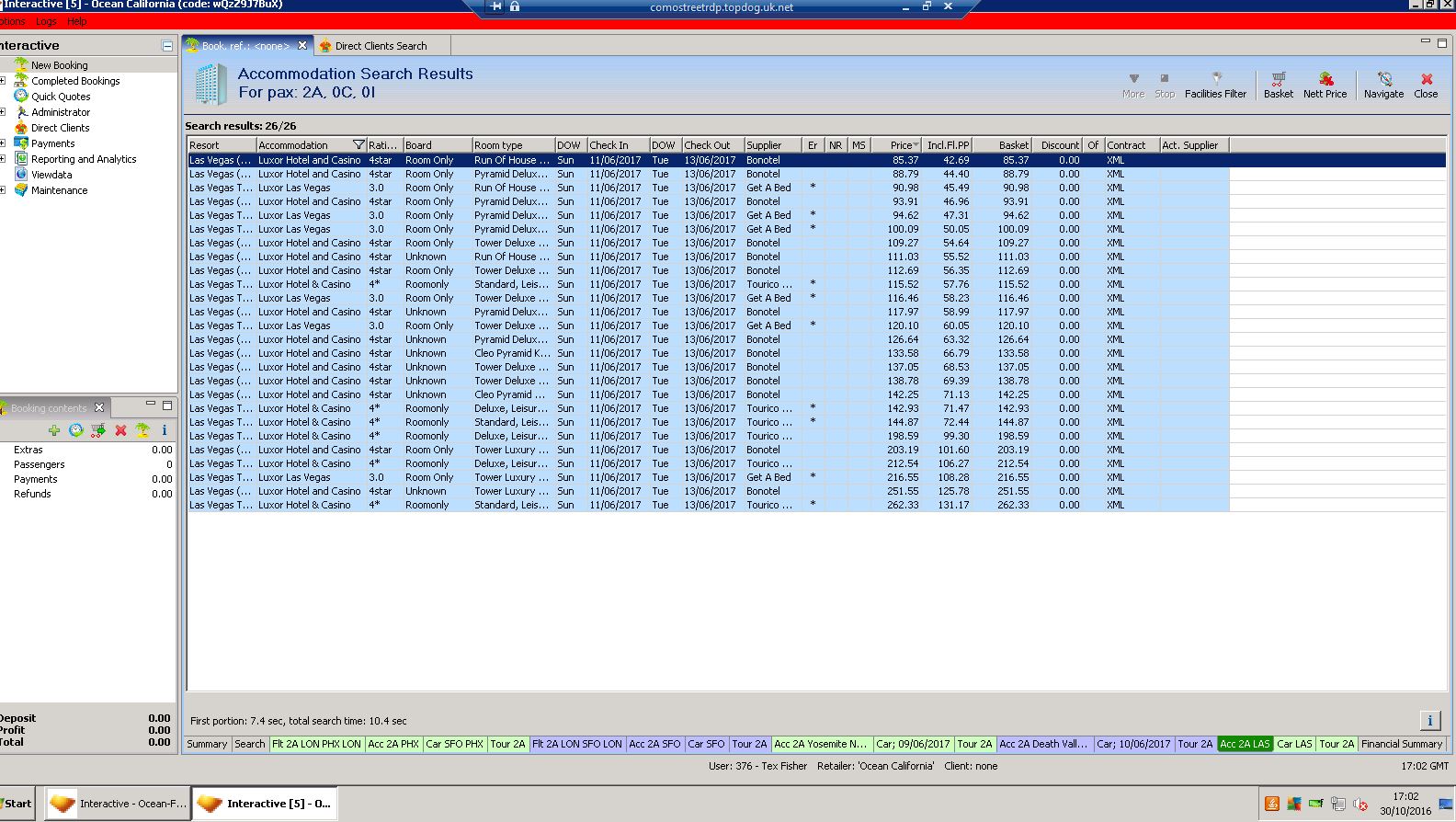The height and width of the screenshot is (822, 1456).
Task: Open the Acc 2A Death Valley tab
Action: tap(1044, 744)
